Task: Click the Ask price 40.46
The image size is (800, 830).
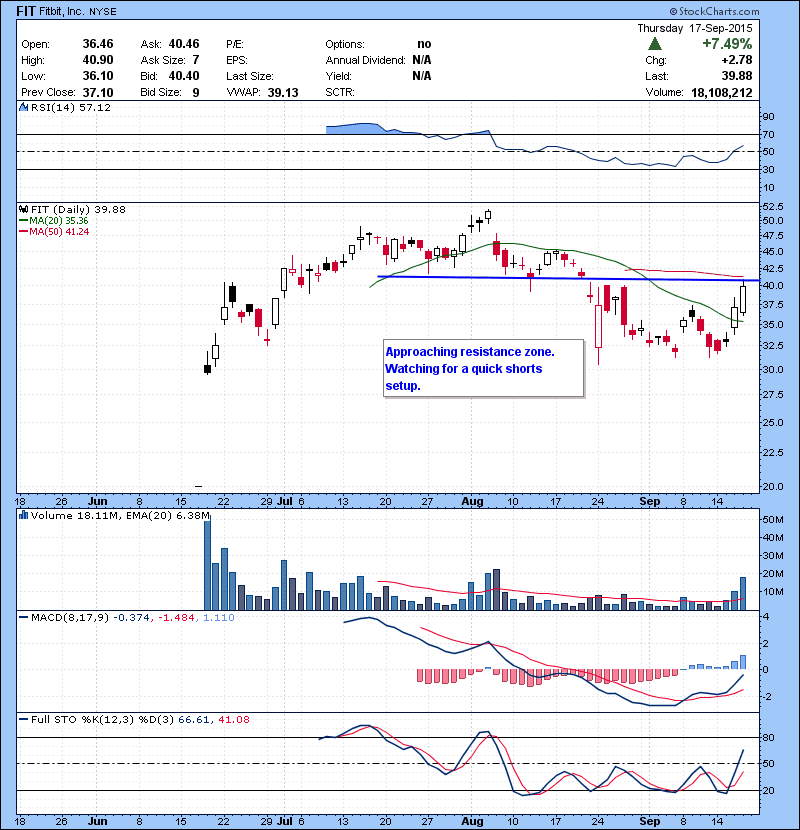Action: tap(184, 44)
